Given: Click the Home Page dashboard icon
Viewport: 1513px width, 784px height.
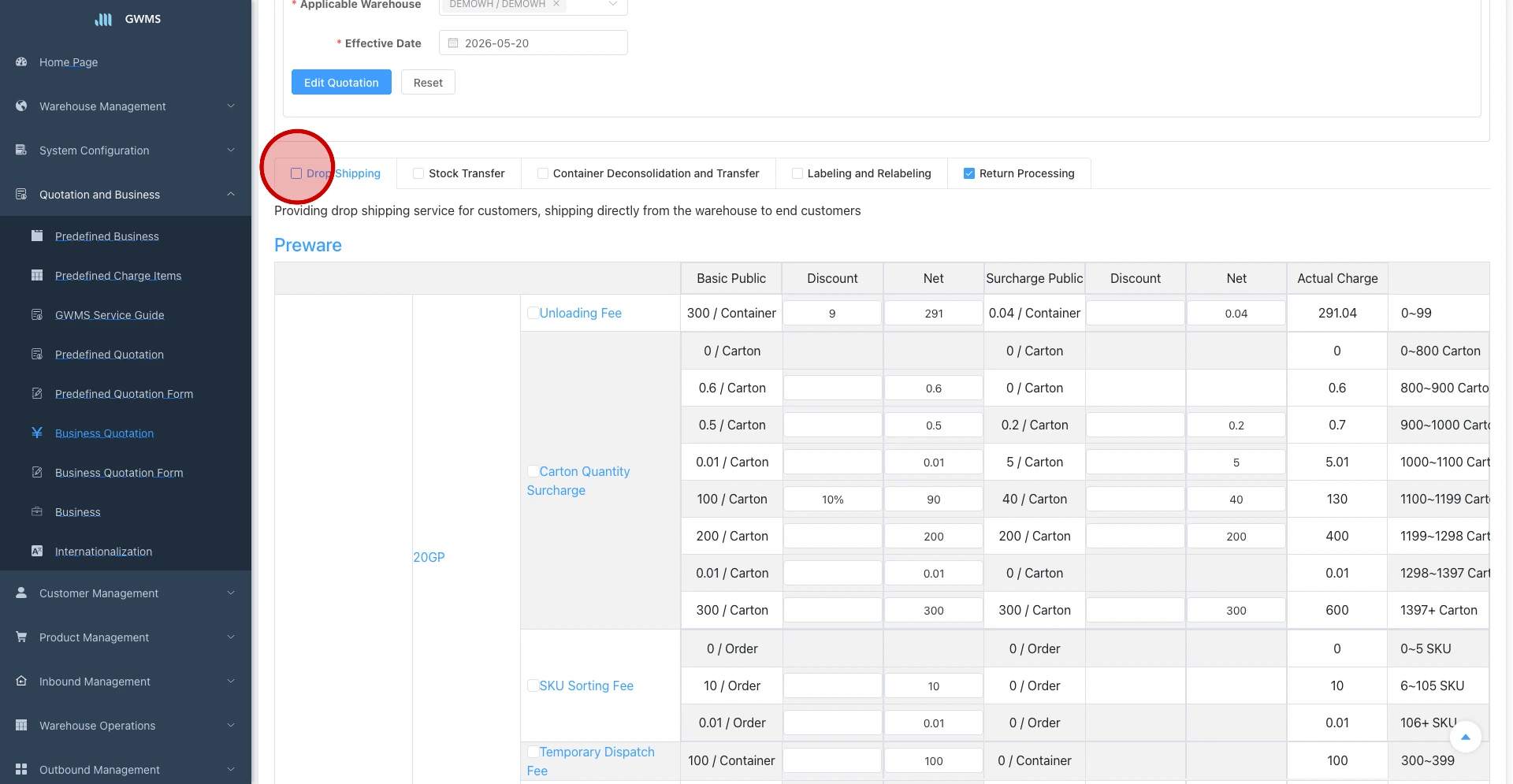Looking at the screenshot, I should (x=21, y=61).
